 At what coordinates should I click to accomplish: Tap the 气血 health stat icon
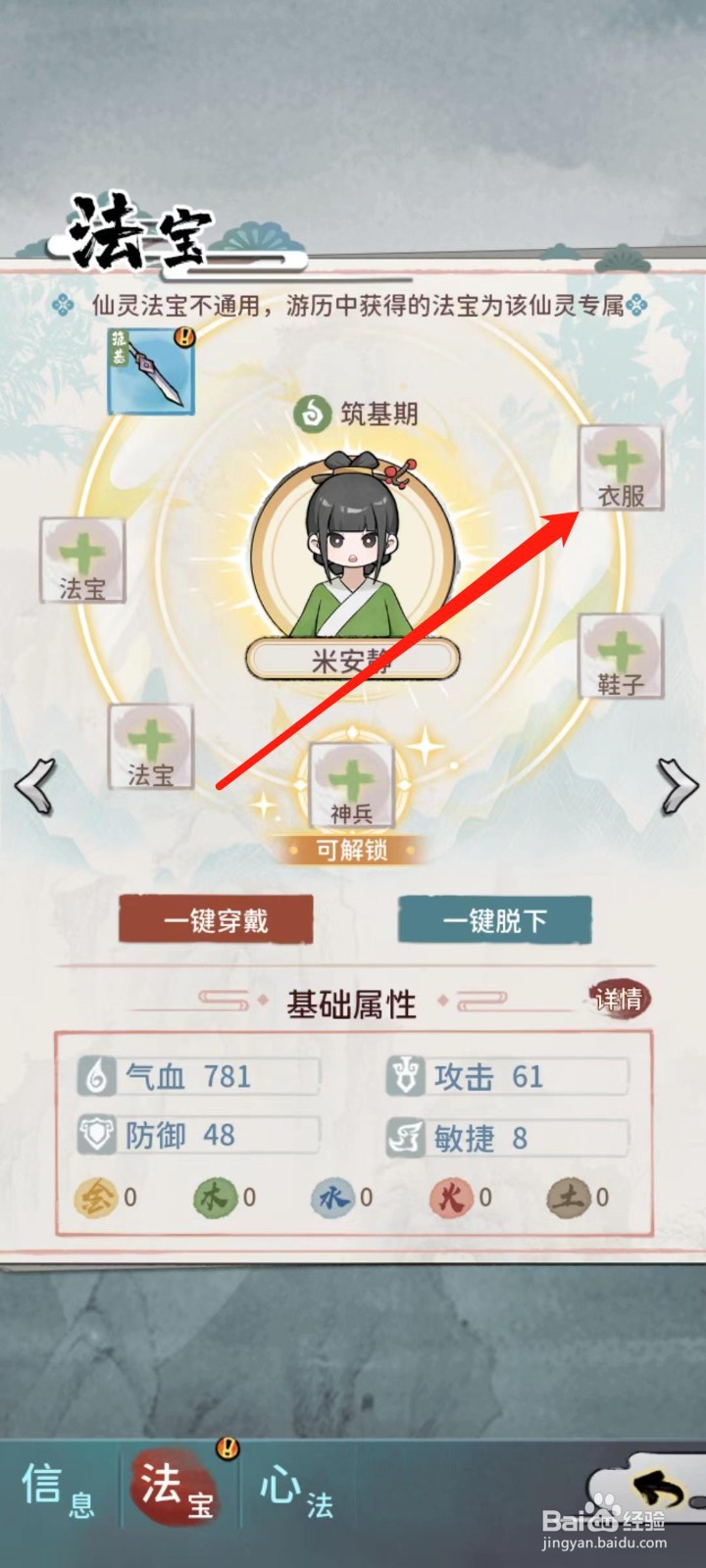96,1076
